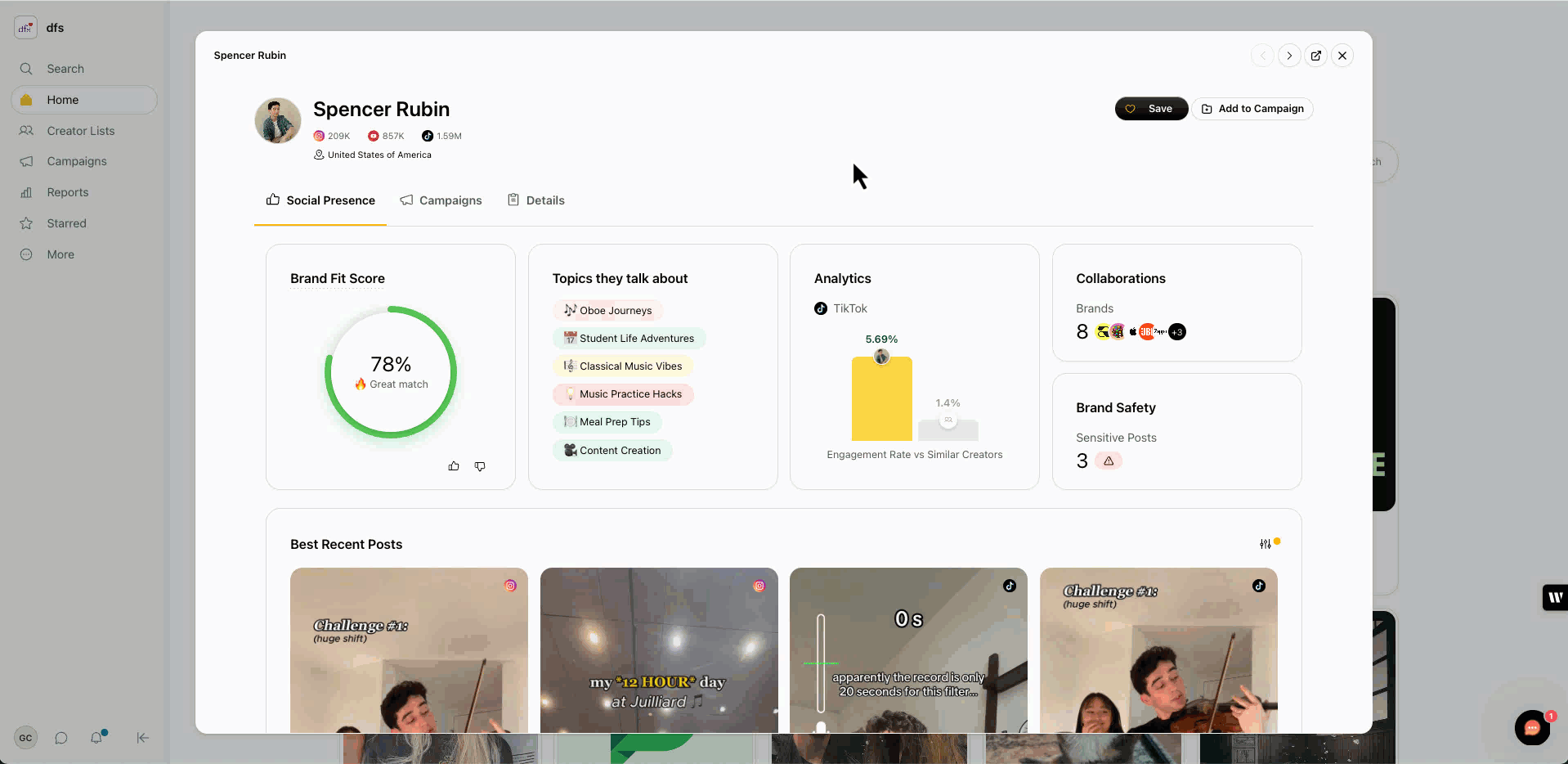Click the W widget on right edge

(x=1555, y=597)
